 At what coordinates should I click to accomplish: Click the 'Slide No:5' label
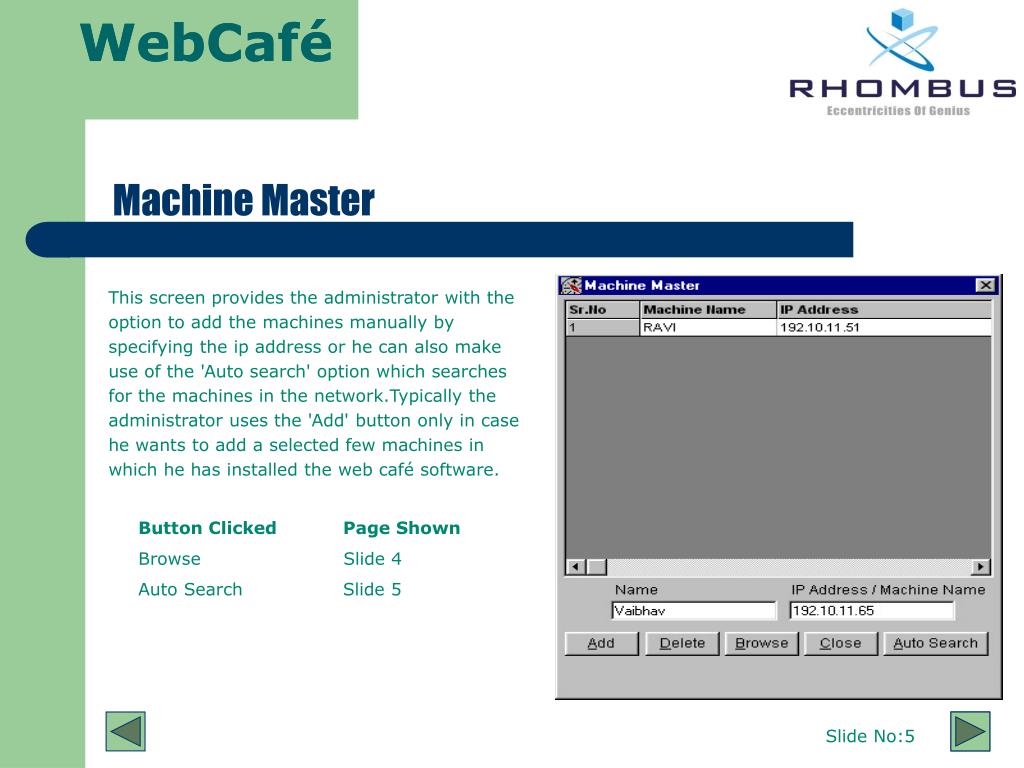(x=870, y=737)
